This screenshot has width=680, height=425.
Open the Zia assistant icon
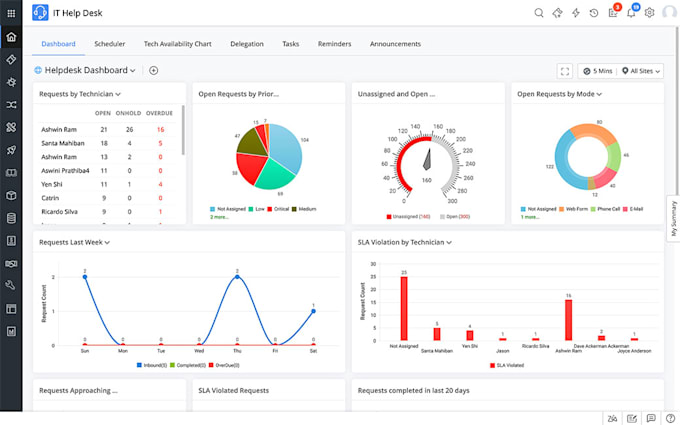612,418
